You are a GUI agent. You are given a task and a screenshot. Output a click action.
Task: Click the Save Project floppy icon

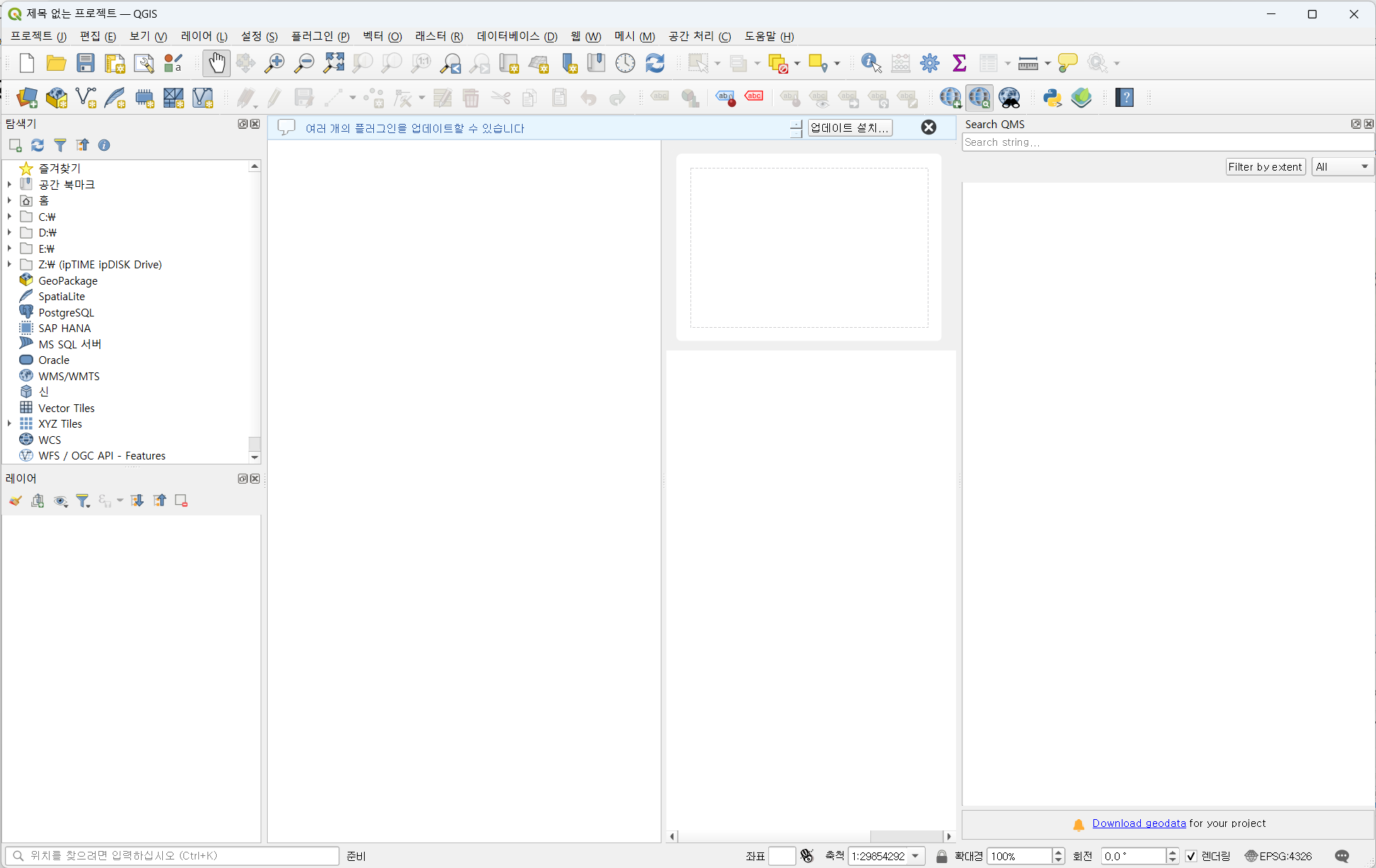(86, 63)
